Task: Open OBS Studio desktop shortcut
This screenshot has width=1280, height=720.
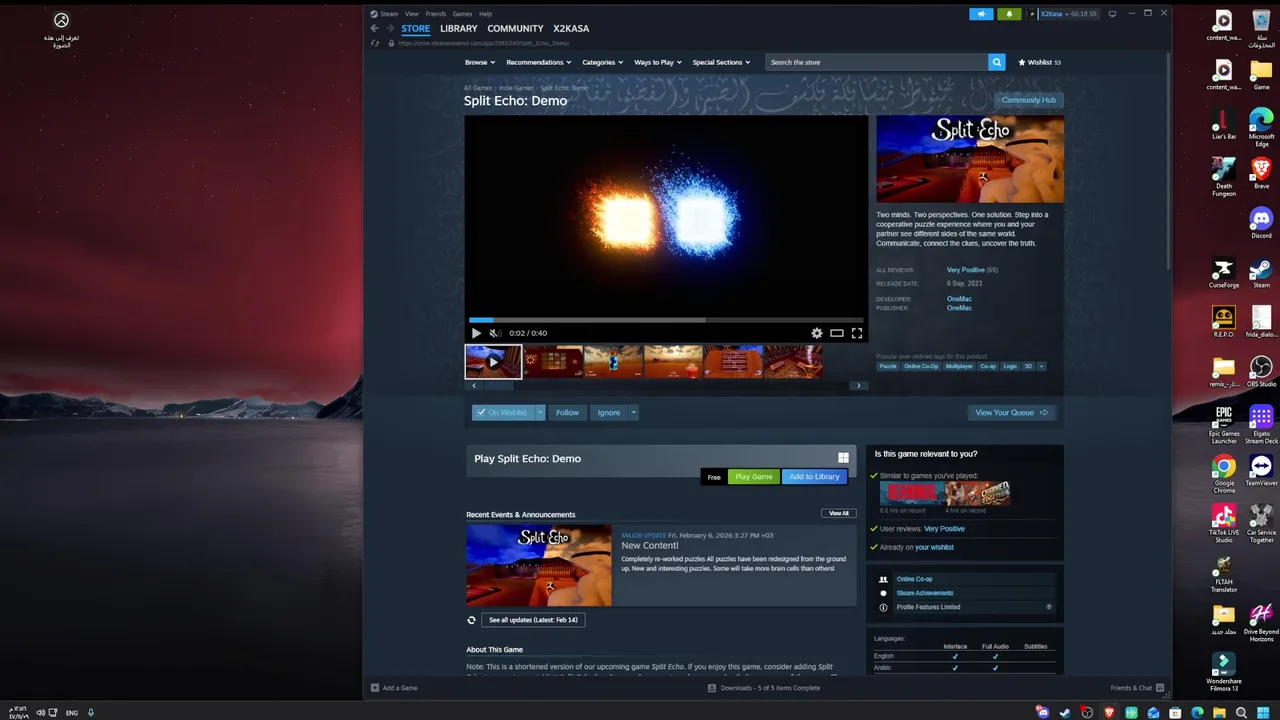Action: (x=1261, y=371)
